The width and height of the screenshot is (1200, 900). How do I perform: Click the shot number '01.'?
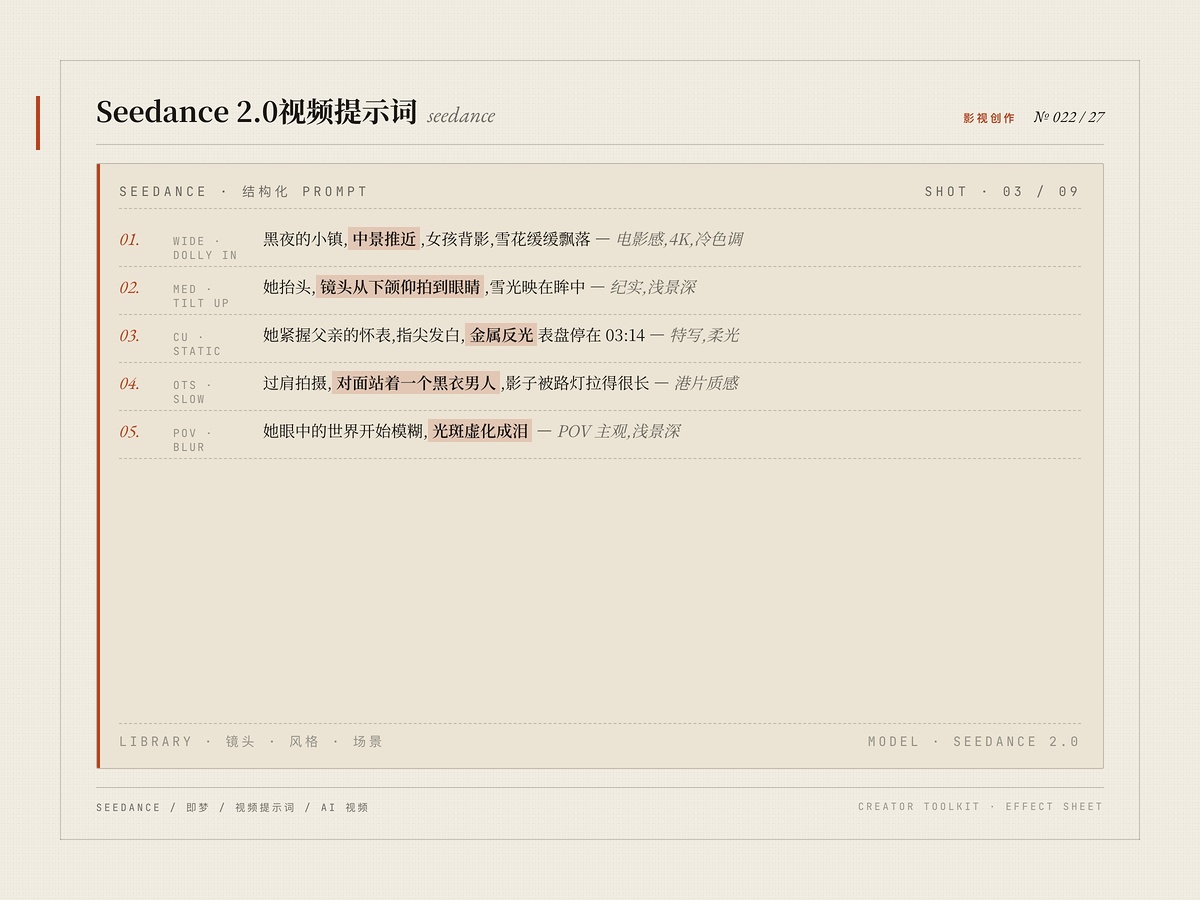click(130, 240)
